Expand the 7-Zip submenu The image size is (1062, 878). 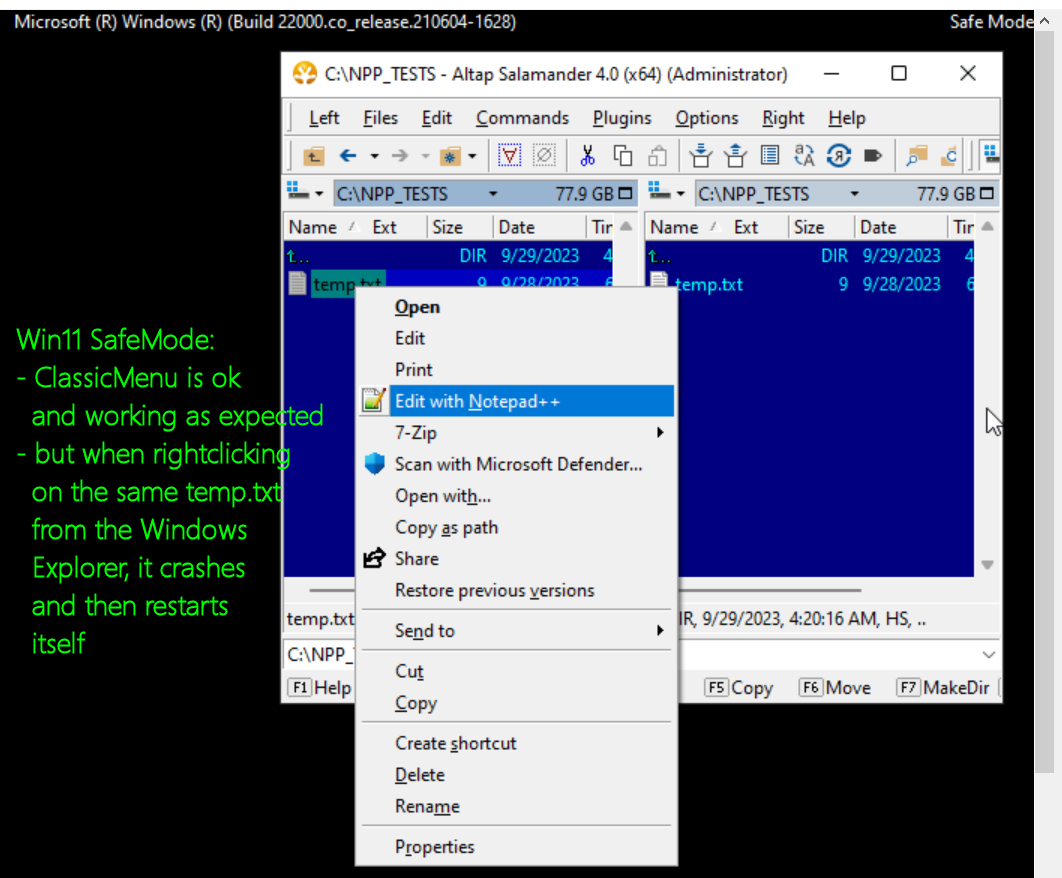click(660, 432)
